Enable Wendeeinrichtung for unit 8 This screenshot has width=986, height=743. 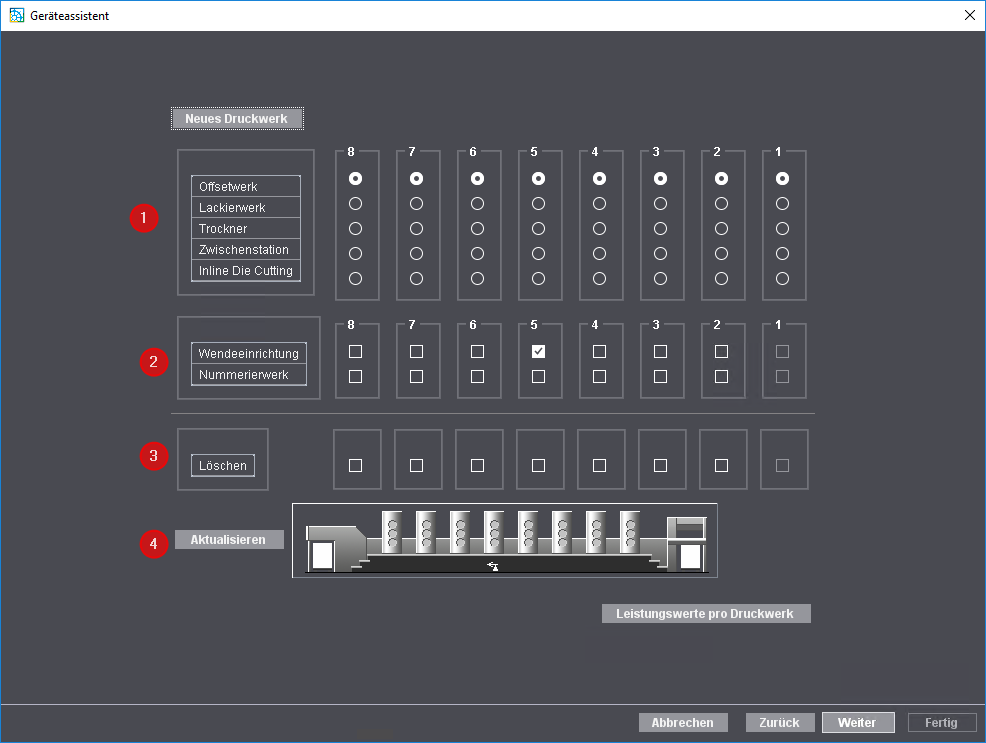point(355,351)
